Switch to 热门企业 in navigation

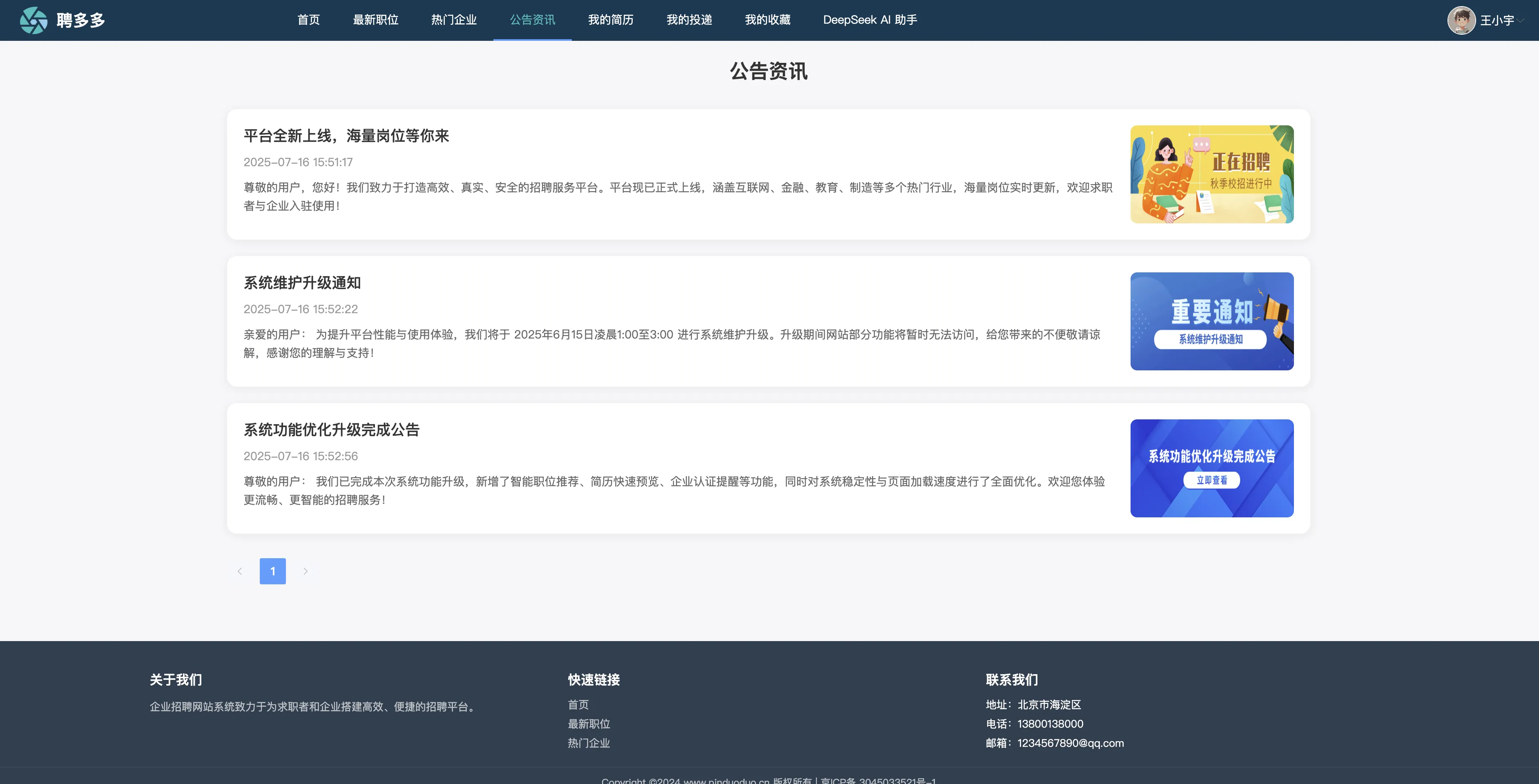point(453,20)
